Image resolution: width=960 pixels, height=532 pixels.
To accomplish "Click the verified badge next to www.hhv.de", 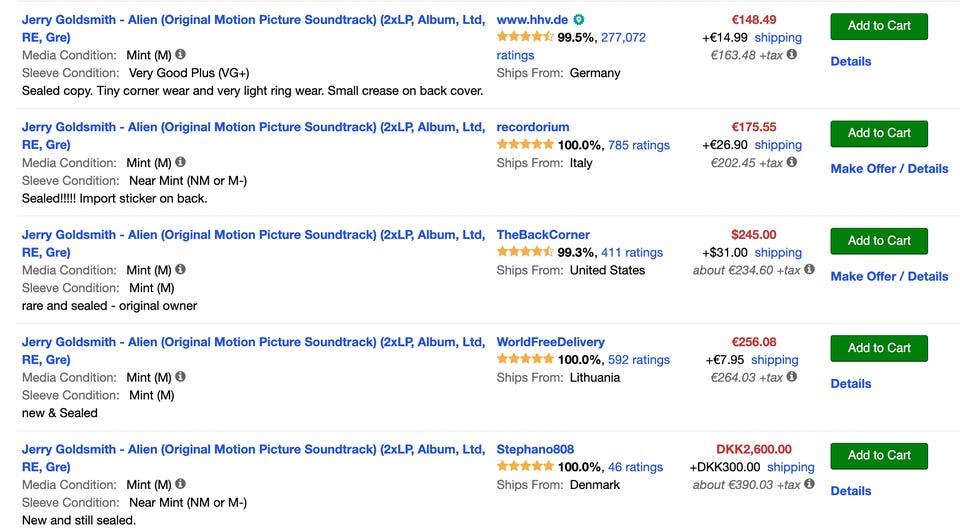I will point(579,20).
